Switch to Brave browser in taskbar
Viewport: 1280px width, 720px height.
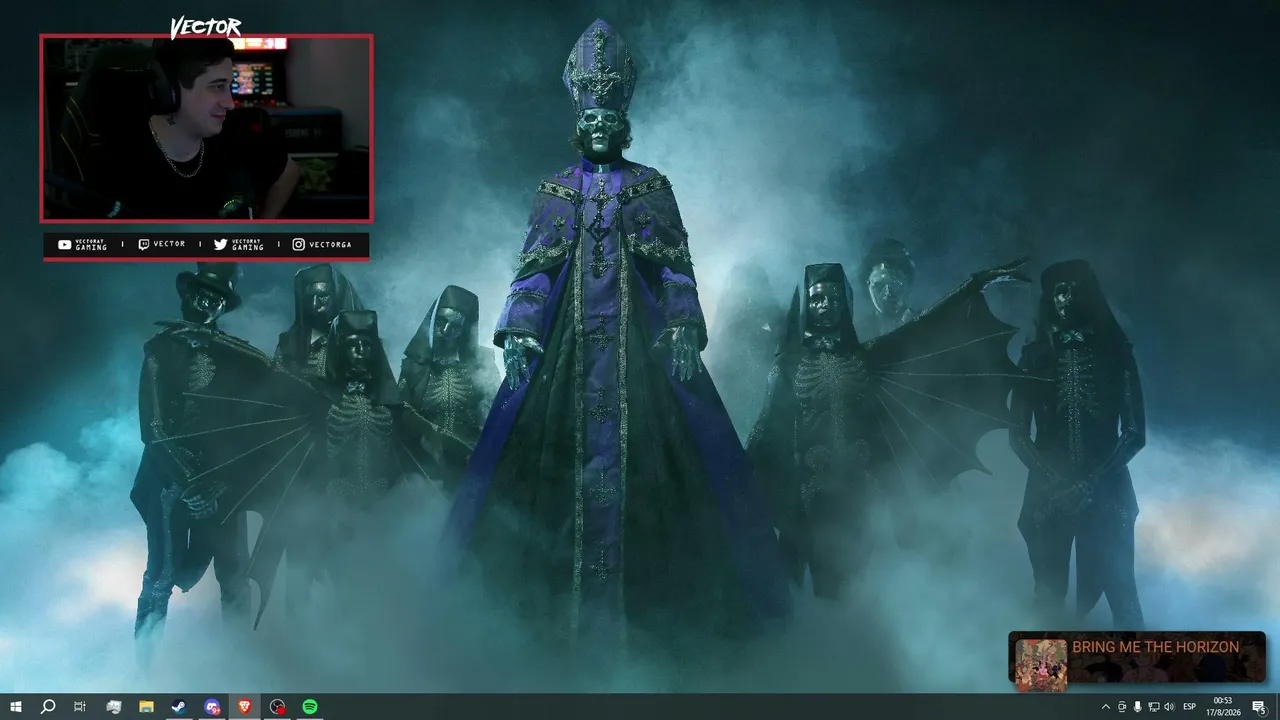(245, 706)
